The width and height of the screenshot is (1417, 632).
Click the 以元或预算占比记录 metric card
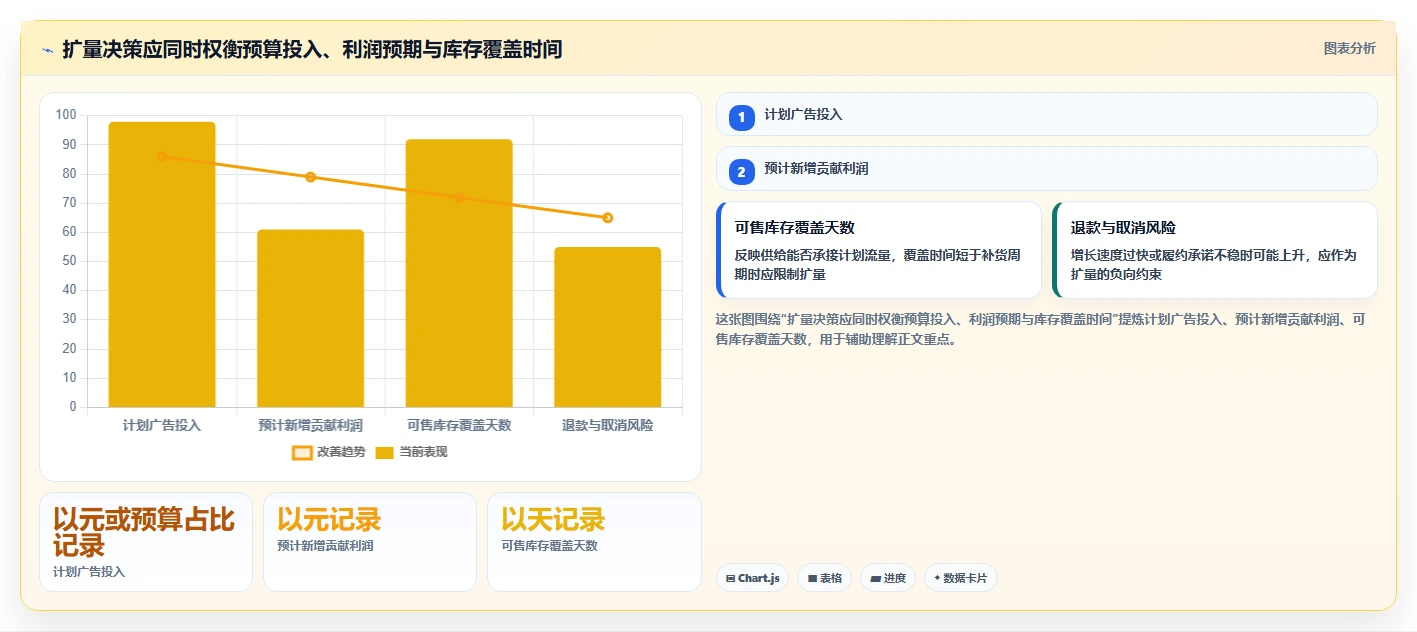146,542
